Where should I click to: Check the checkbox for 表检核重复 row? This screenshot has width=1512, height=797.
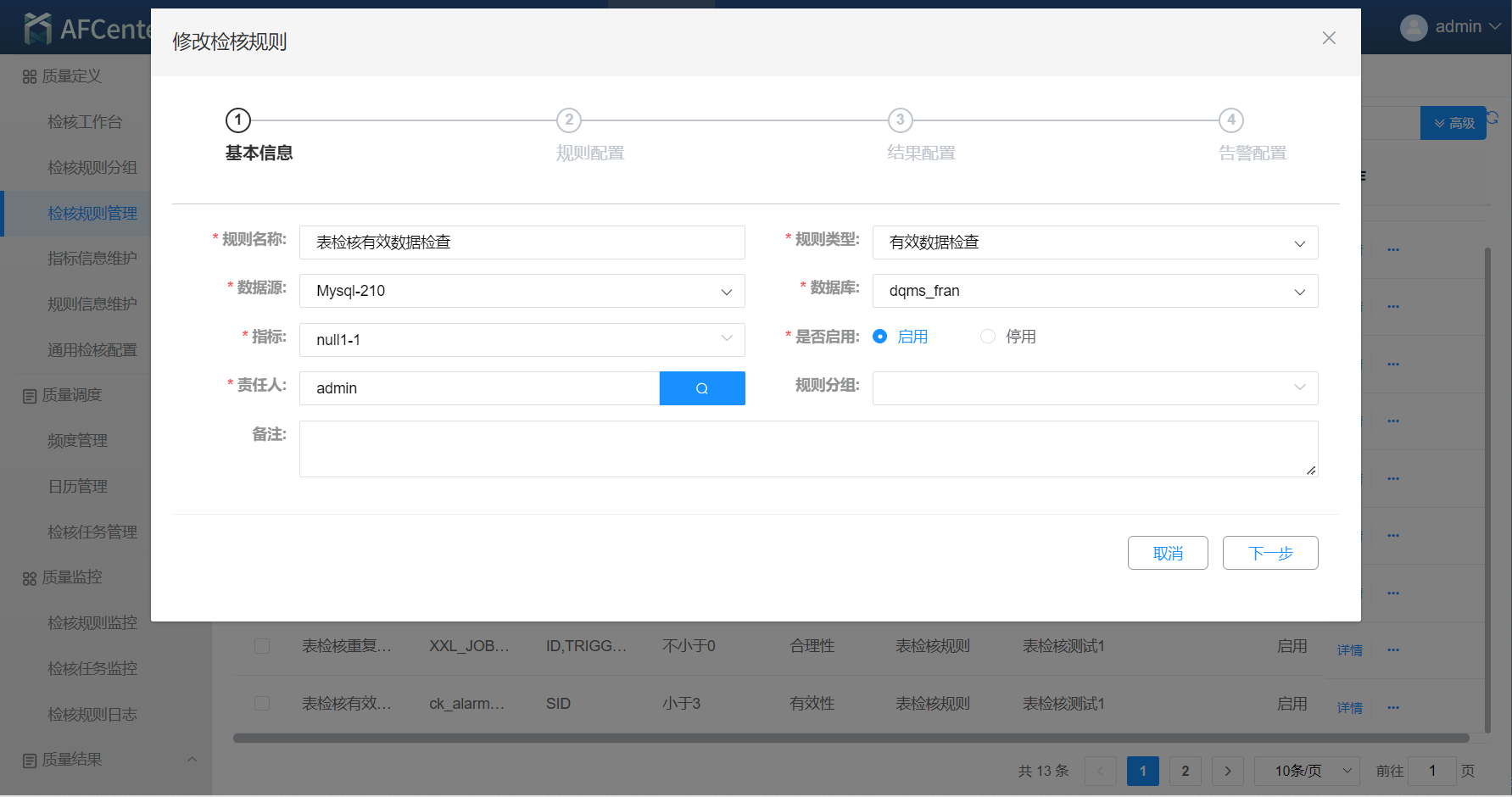point(262,646)
